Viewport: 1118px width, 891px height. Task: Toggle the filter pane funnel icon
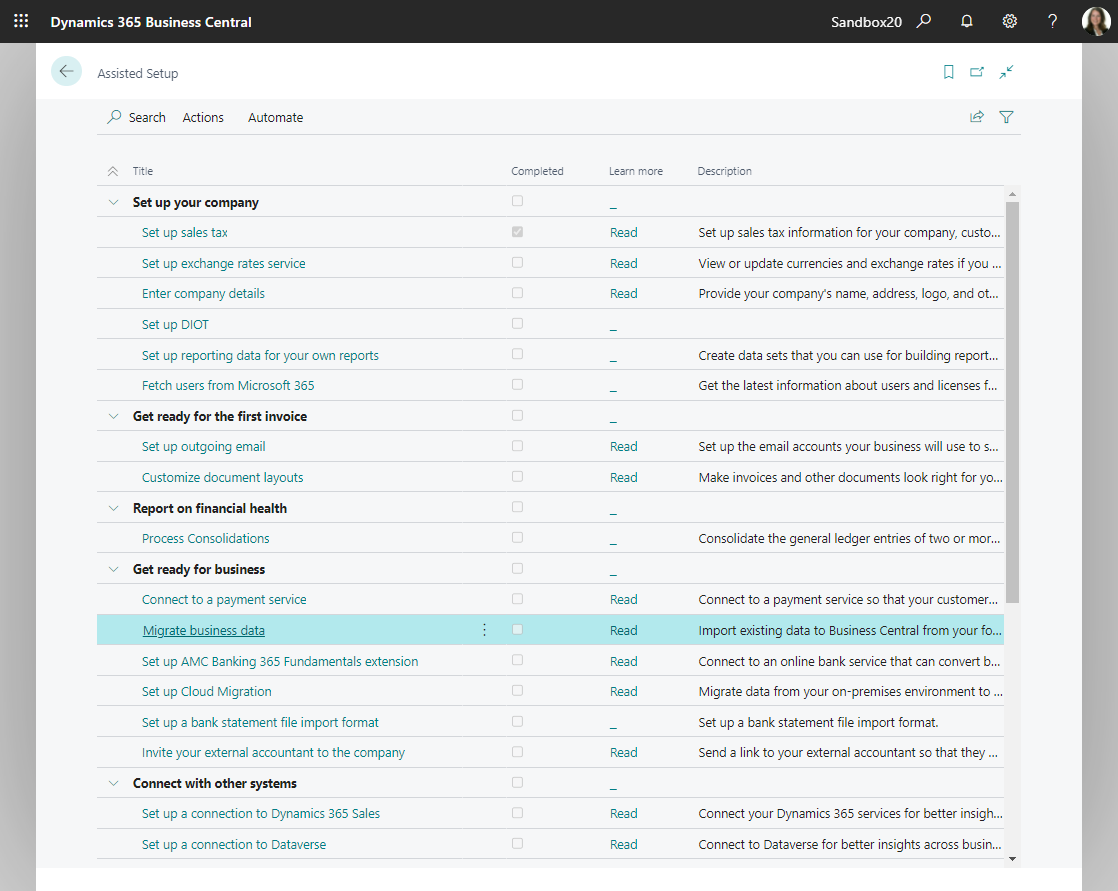(x=1006, y=117)
